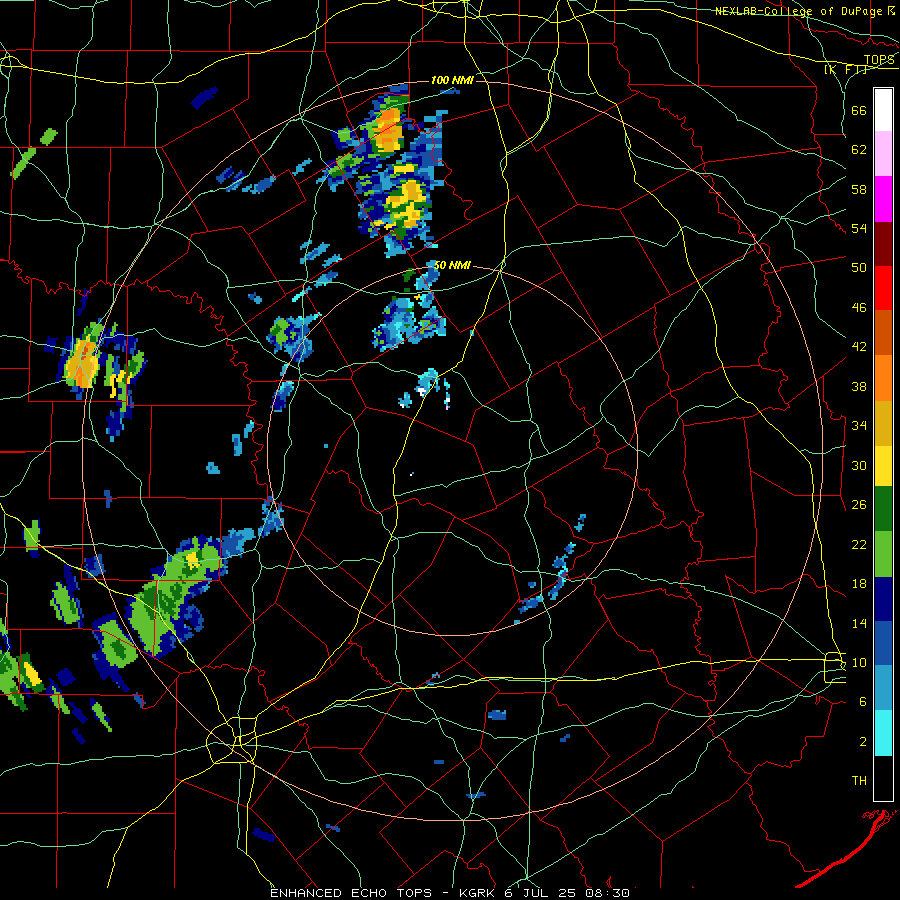Click legend value 10
900x900 pixels.
[x=859, y=663]
